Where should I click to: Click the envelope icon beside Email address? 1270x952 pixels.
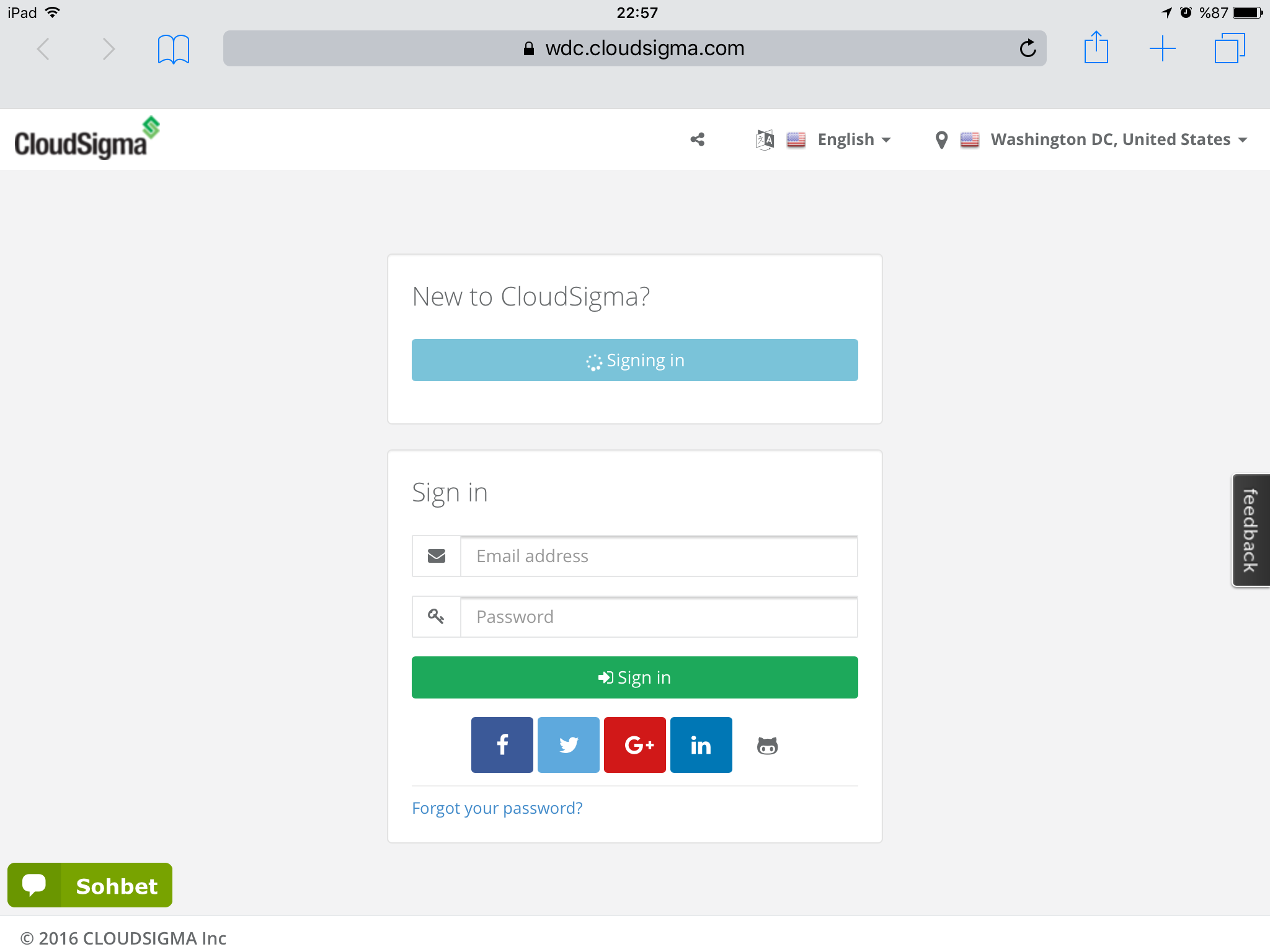pos(437,556)
